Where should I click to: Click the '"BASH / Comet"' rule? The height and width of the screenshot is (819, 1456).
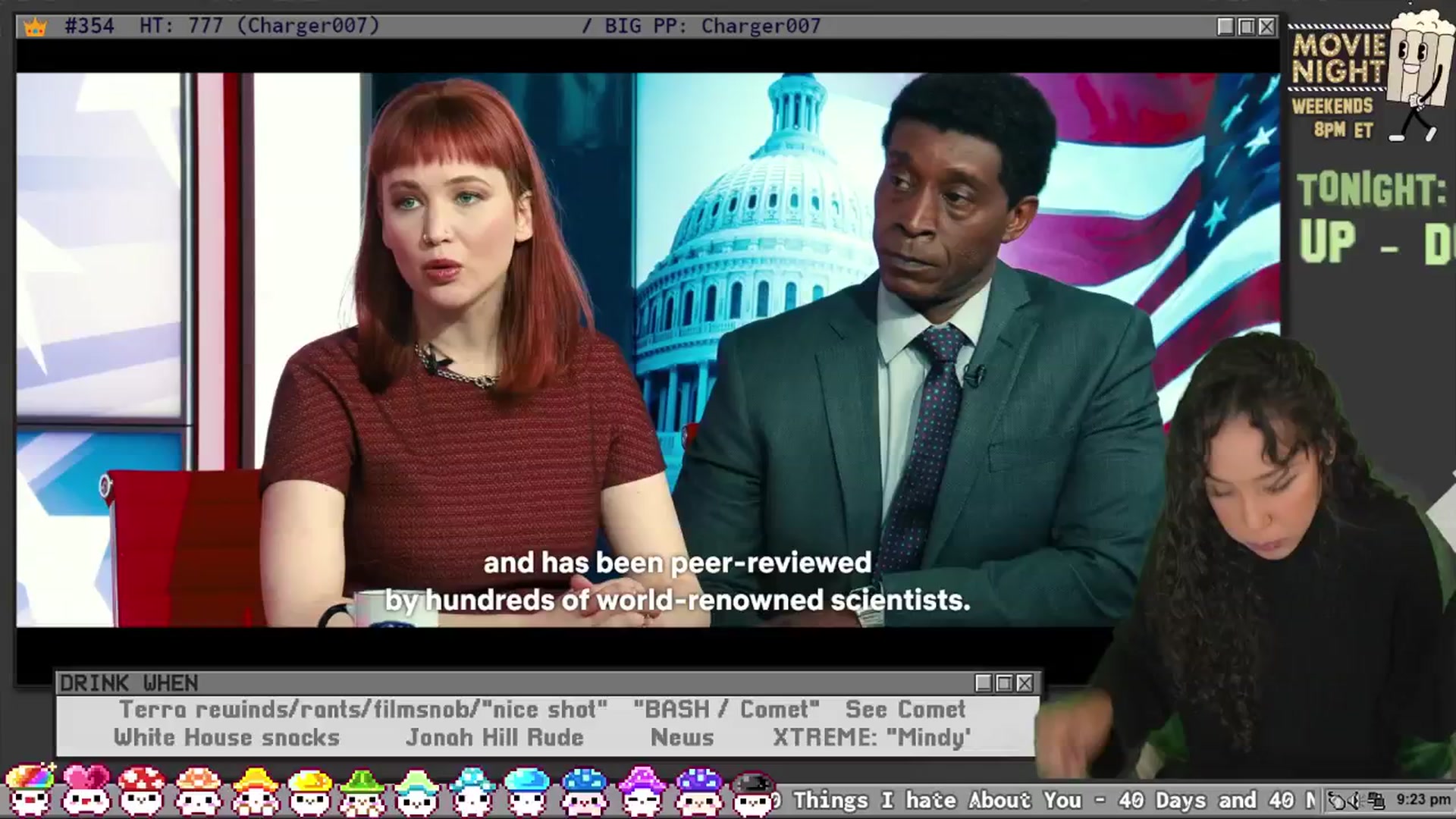coord(726,709)
